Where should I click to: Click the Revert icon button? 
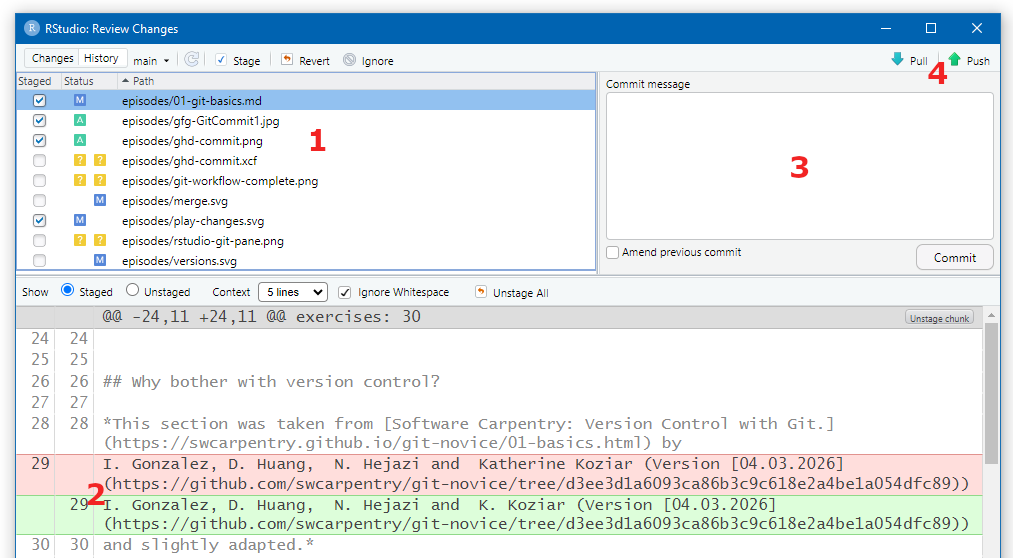(x=287, y=59)
